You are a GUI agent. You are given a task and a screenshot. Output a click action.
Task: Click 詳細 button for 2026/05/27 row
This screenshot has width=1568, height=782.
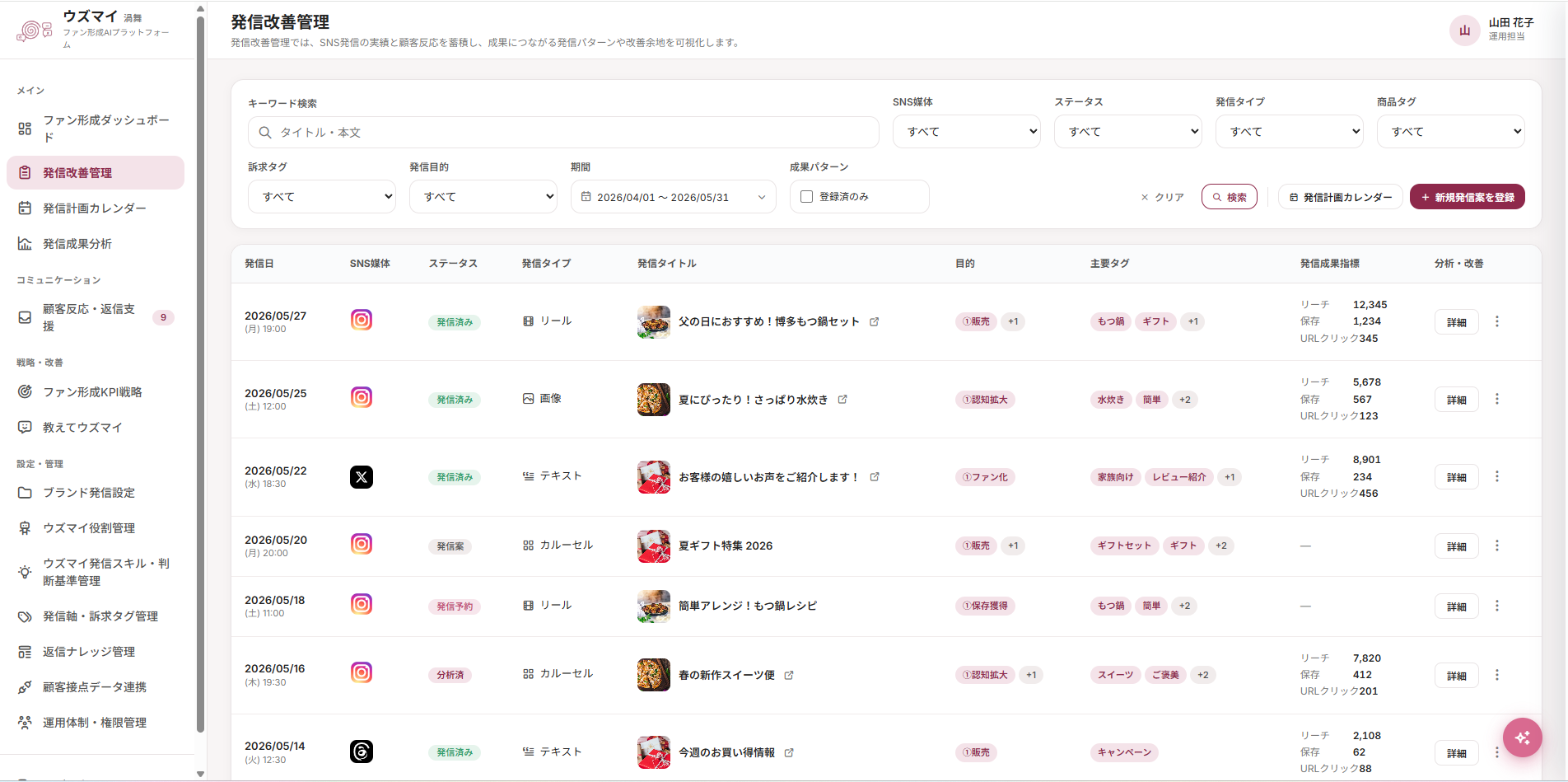click(x=1457, y=322)
